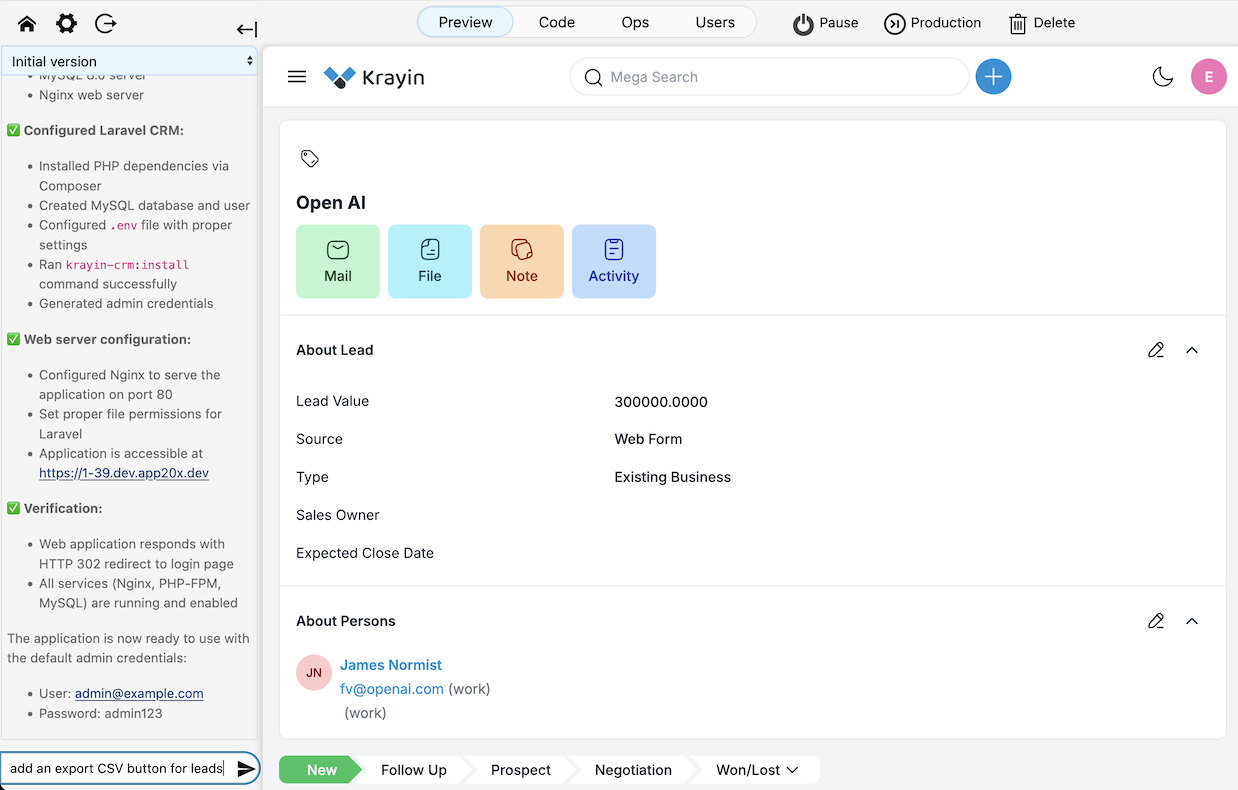
Task: Switch to the Preview tab
Action: pos(465,22)
